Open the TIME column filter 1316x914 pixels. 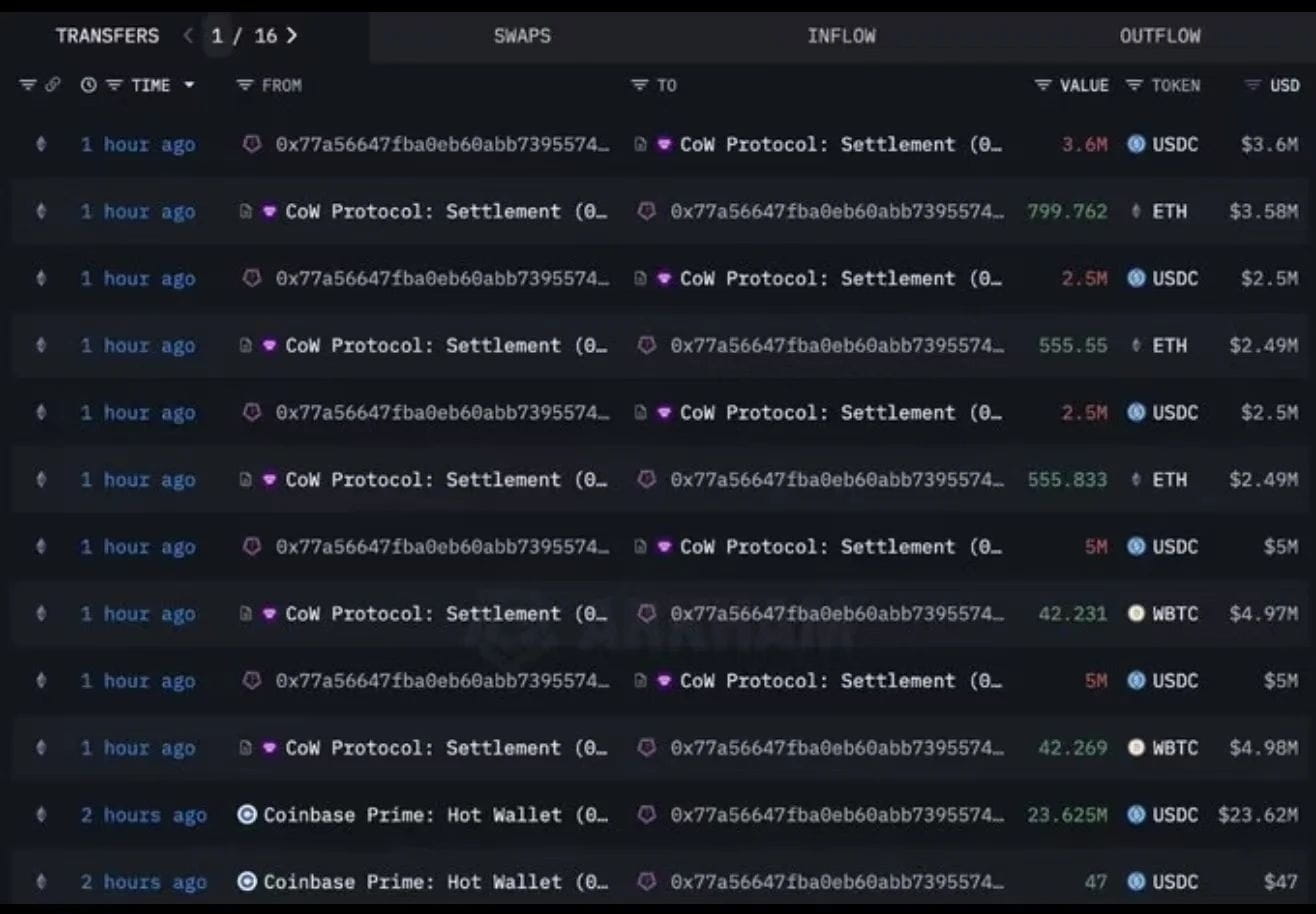point(114,86)
